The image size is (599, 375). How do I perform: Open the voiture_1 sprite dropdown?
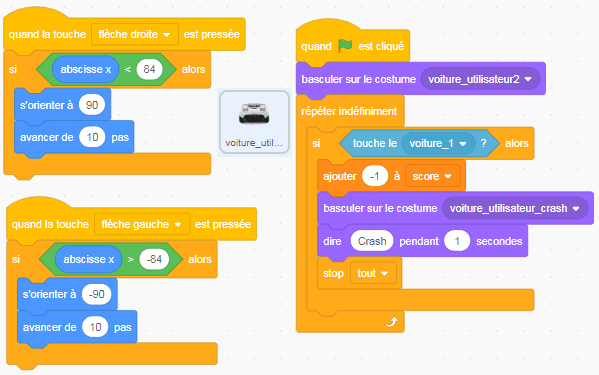(x=438, y=143)
